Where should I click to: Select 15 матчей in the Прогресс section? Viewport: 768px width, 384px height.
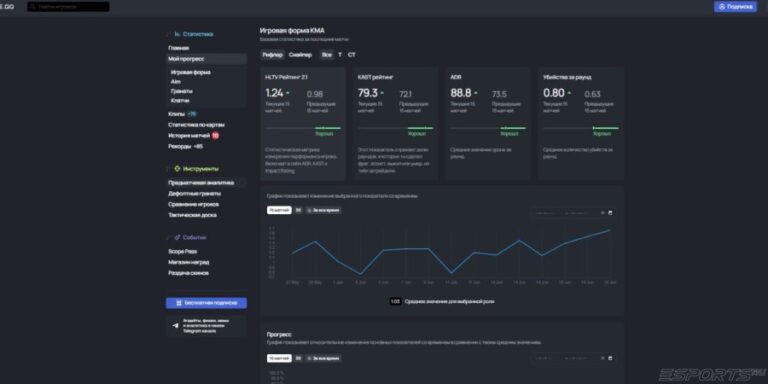tap(279, 358)
